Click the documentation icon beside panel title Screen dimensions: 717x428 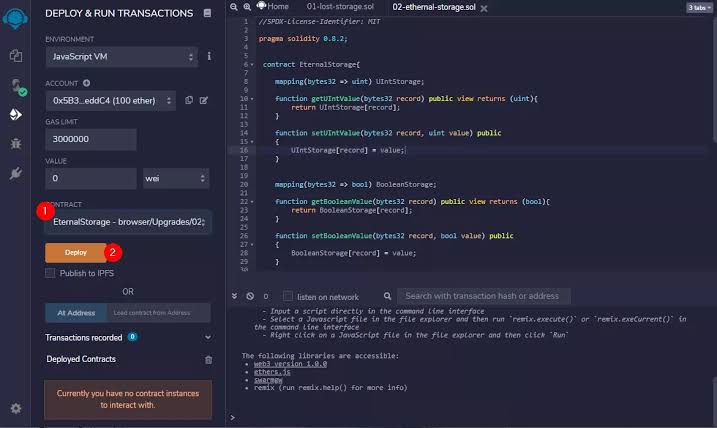click(207, 13)
